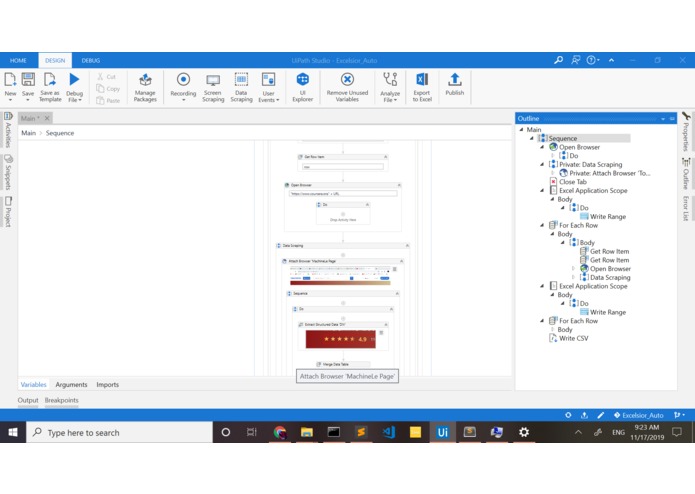Collapse Private: Data Scraping node in Outline
695x494 pixels.
pos(542,164)
